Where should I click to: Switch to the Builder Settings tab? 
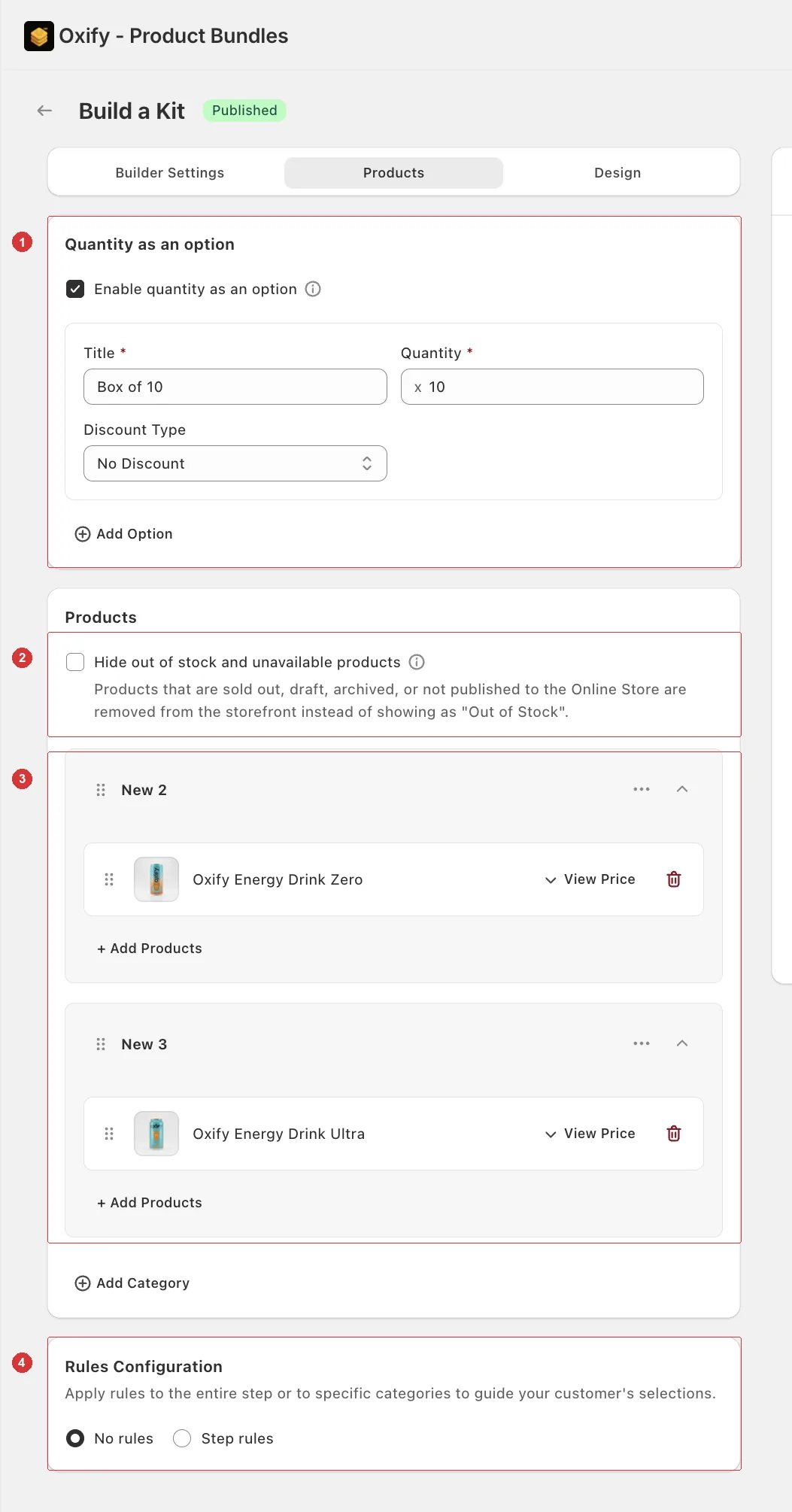click(x=170, y=173)
